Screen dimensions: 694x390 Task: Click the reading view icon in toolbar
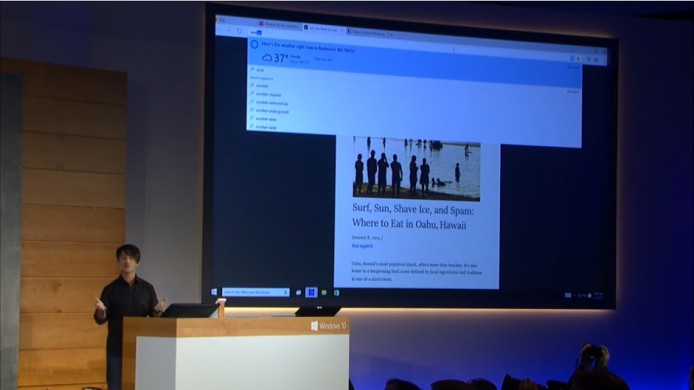click(572, 58)
